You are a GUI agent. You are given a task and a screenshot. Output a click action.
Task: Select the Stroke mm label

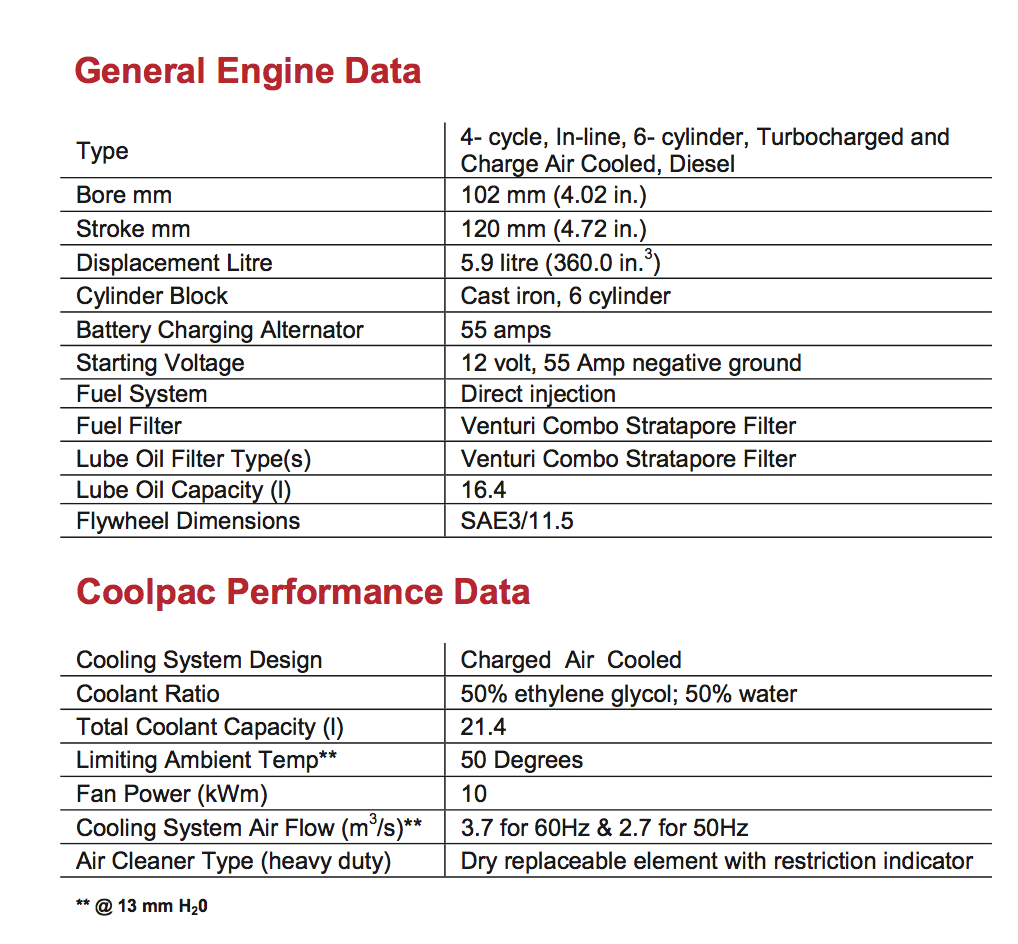(133, 229)
